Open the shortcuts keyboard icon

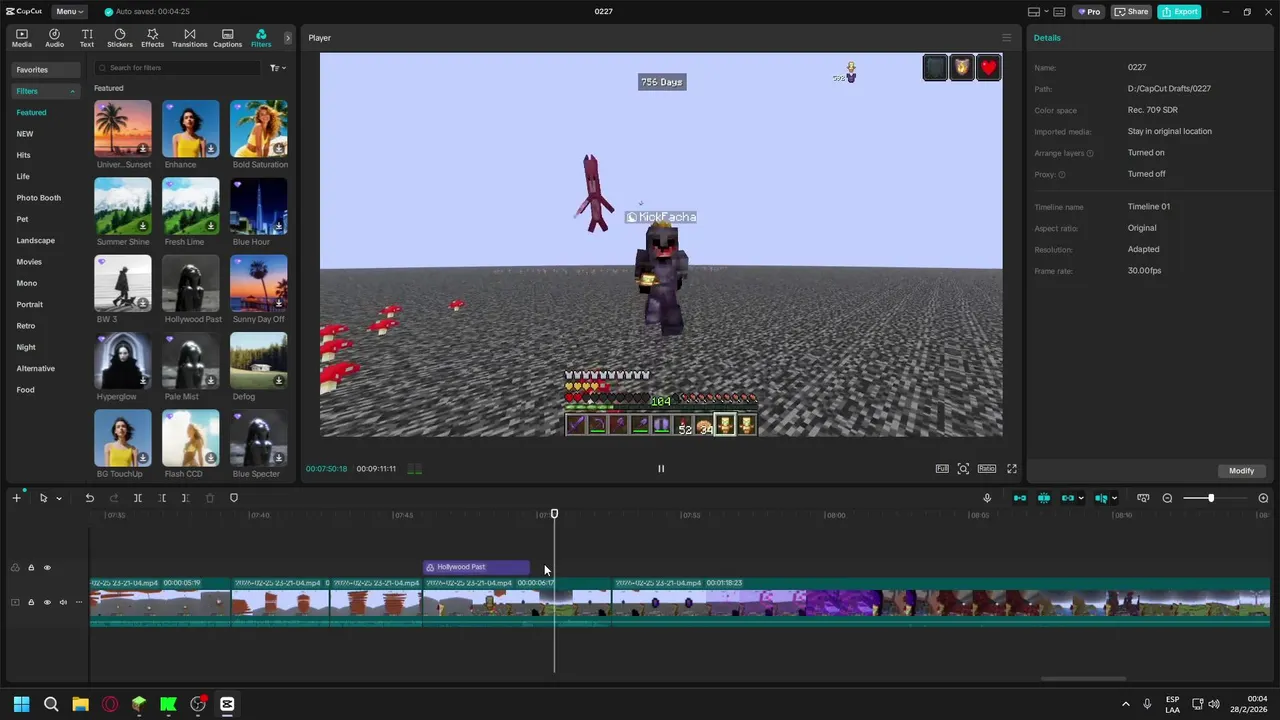pyautogui.click(x=1059, y=12)
